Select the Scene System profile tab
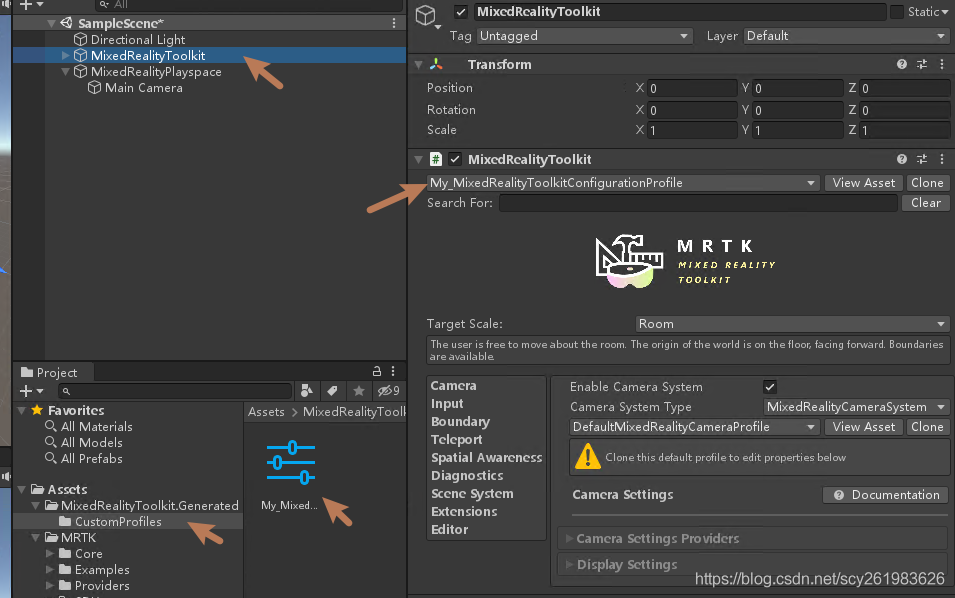The height and width of the screenshot is (598, 955). coord(472,494)
